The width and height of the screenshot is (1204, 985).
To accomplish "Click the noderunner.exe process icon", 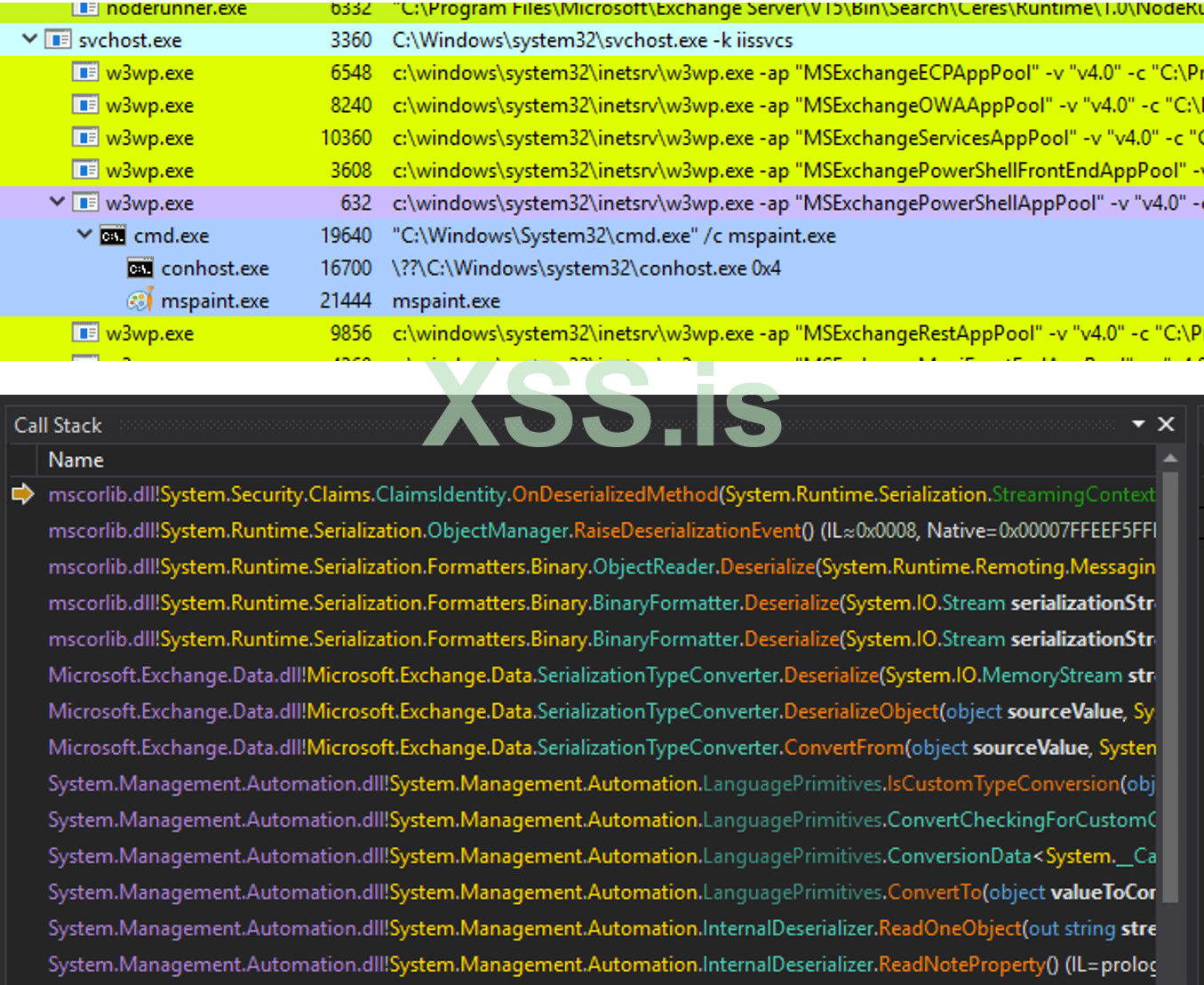I will point(85,9).
